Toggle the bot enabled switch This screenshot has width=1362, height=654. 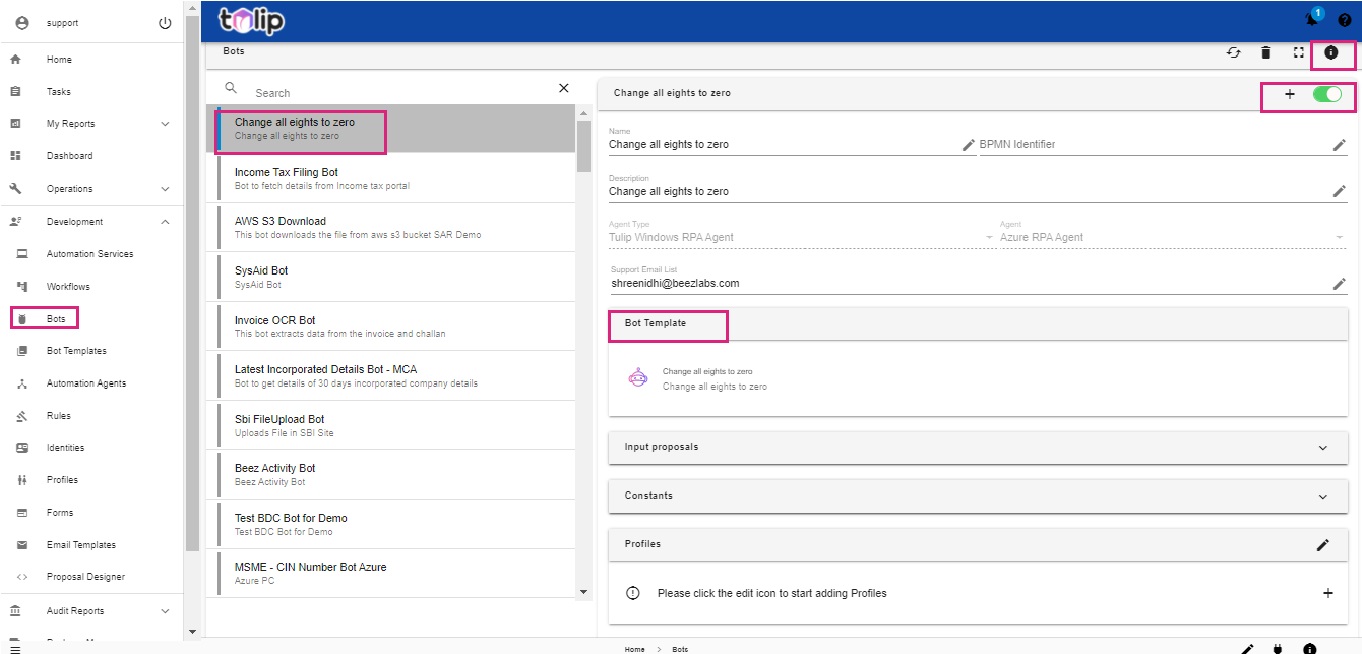[x=1327, y=94]
